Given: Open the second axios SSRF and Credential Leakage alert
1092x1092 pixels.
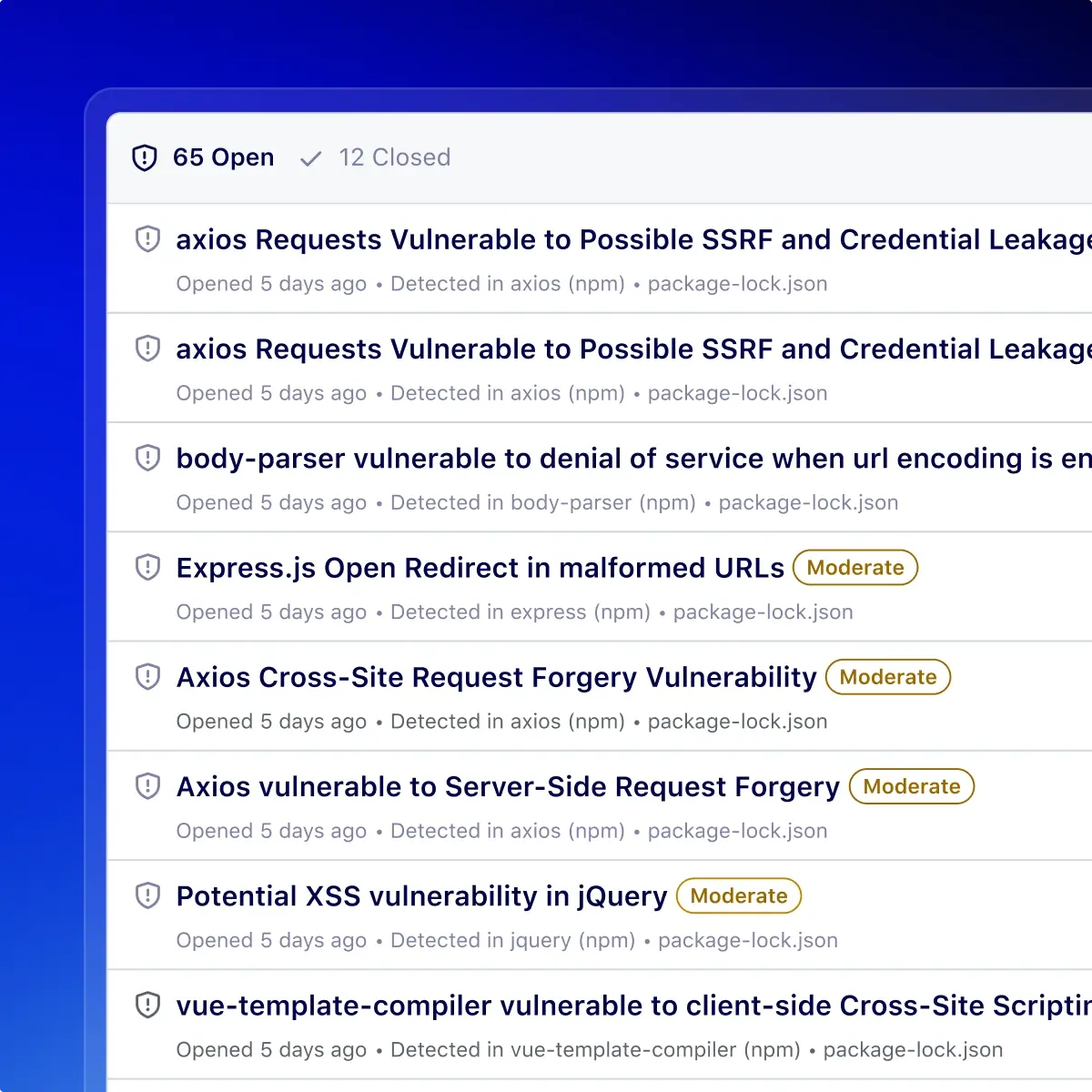Looking at the screenshot, I should pos(633,349).
